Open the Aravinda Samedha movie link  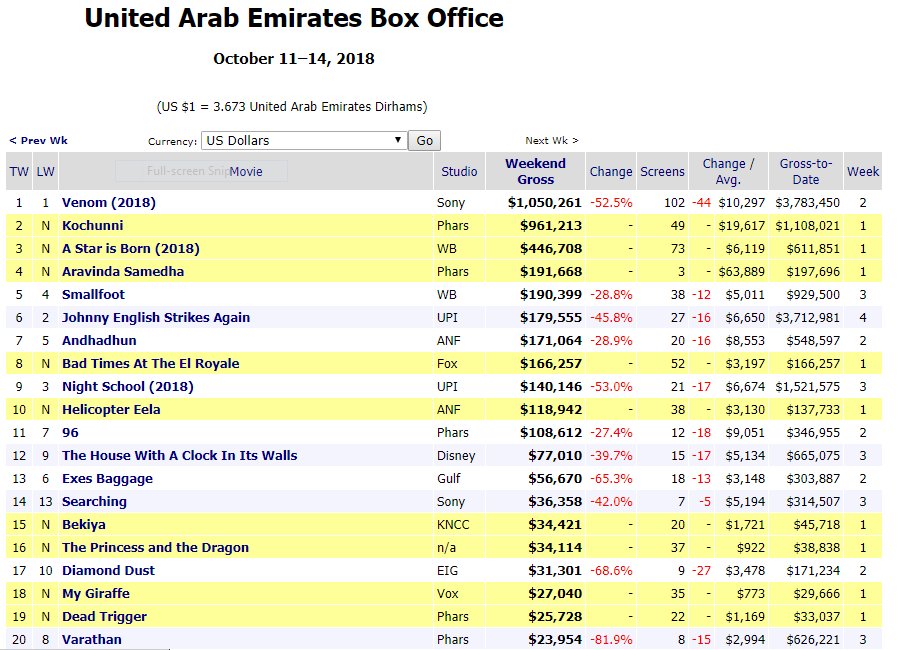(123, 272)
